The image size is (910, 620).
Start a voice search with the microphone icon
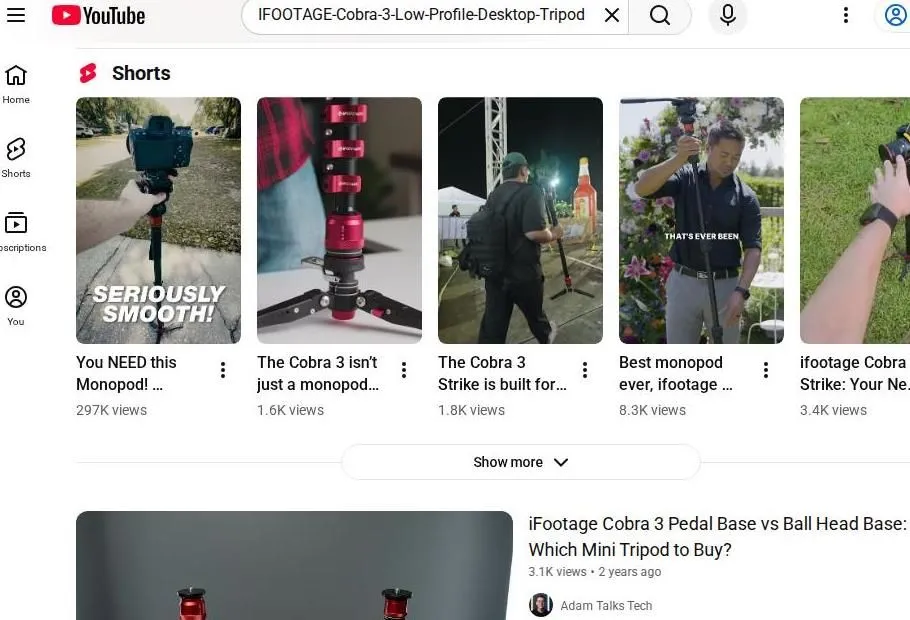pyautogui.click(x=727, y=15)
